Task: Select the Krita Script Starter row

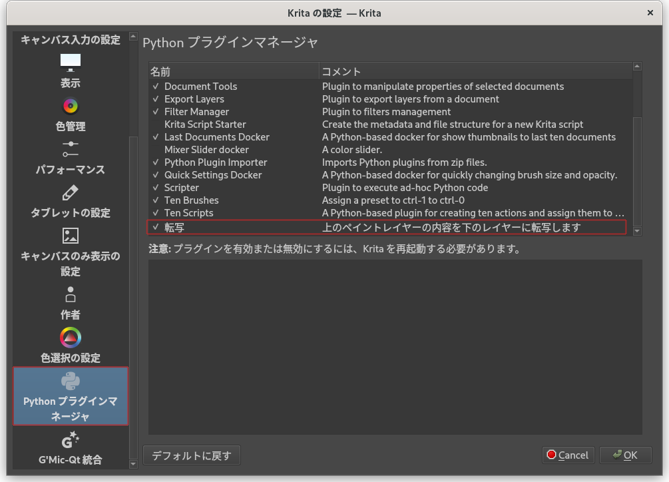Action: (x=390, y=125)
